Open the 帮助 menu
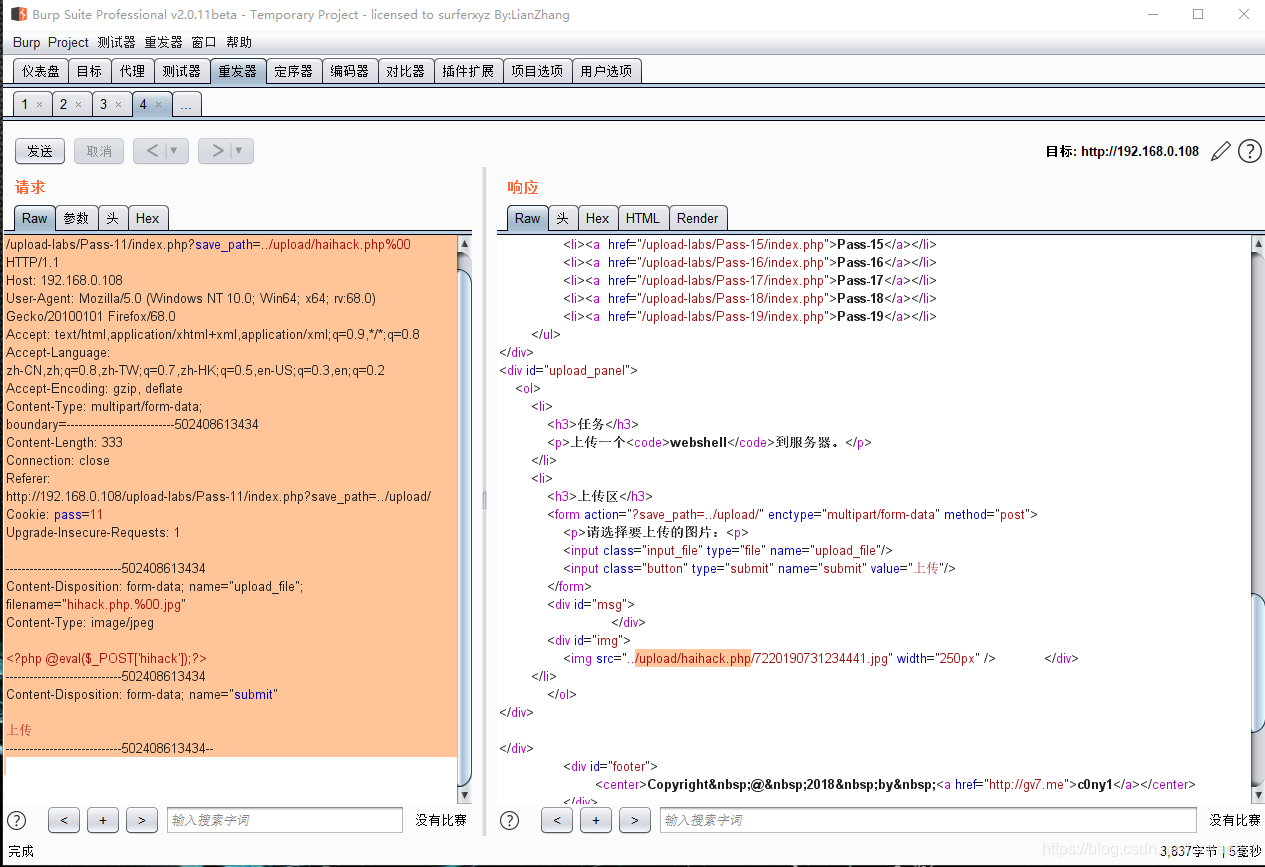Screen dimensions: 1265x867 coord(239,42)
